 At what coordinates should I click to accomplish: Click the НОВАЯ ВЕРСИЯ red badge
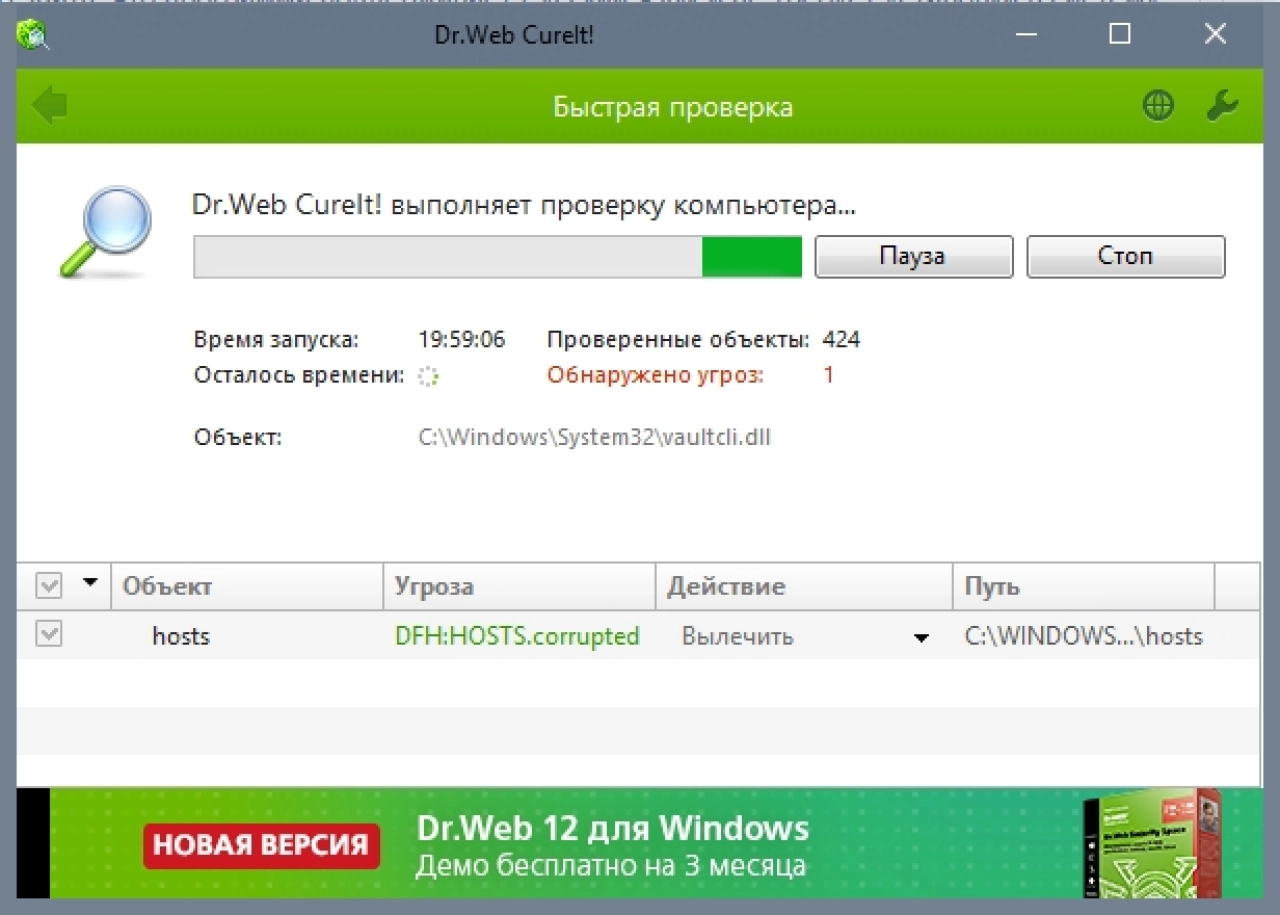[x=261, y=846]
